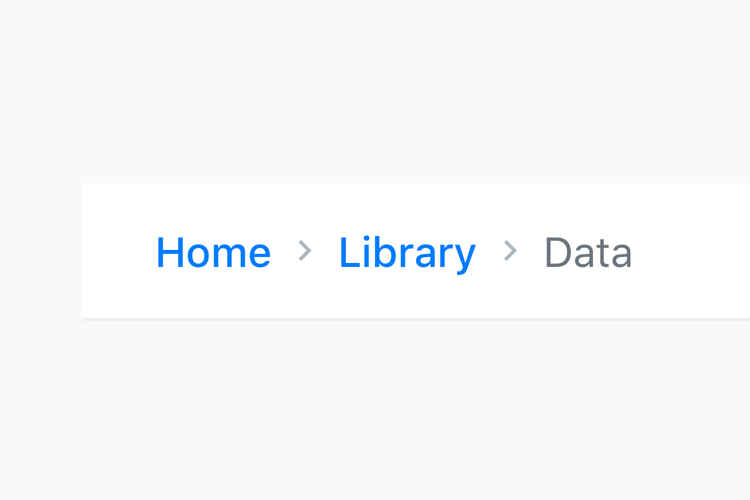Return to Home from the breadcrumb trail
Viewport: 750px width, 500px height.
(213, 253)
